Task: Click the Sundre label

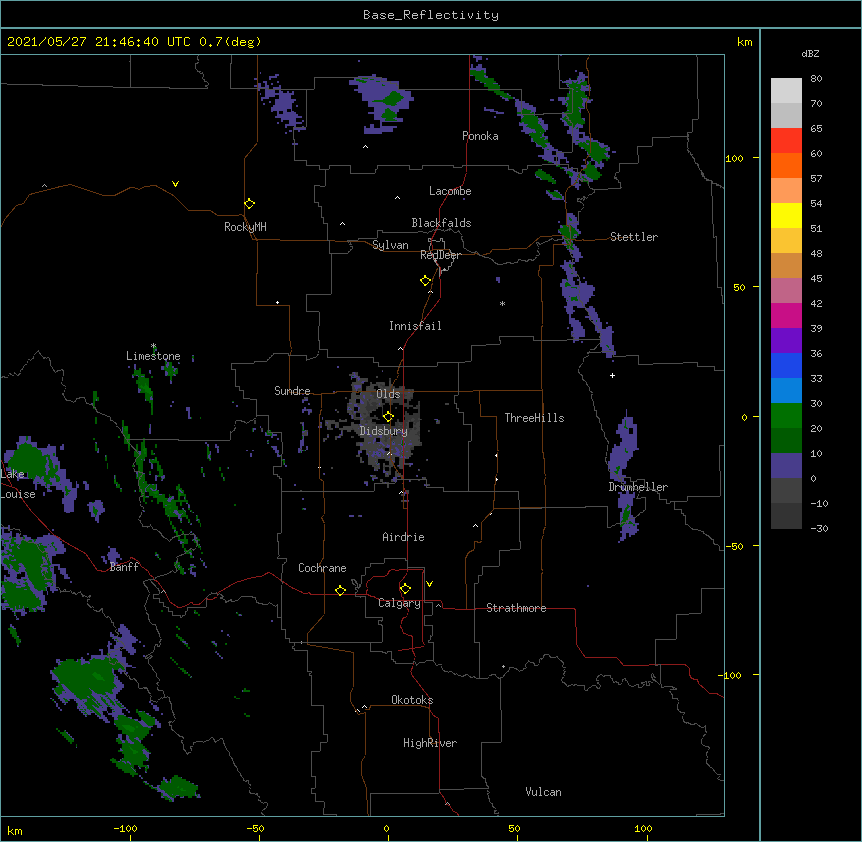Action: coord(292,391)
